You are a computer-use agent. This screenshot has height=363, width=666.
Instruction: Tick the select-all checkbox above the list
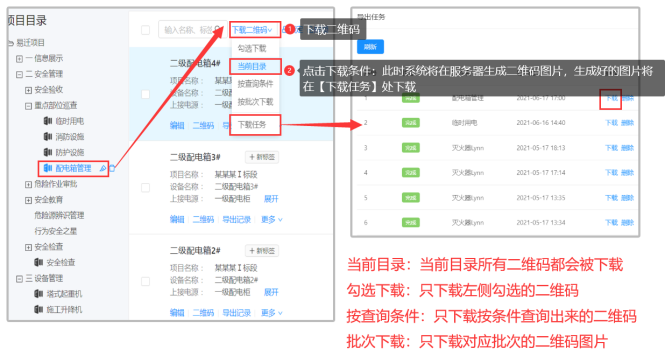[x=145, y=30]
